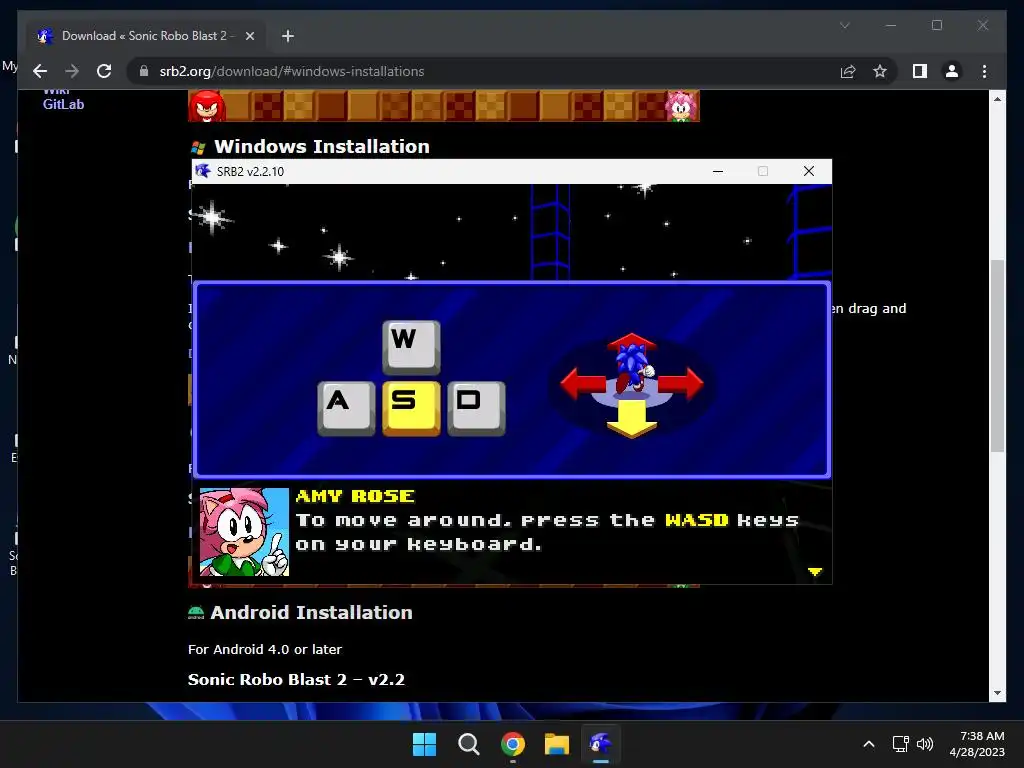Click the W key in the tutorial
1024x768 pixels.
click(411, 346)
